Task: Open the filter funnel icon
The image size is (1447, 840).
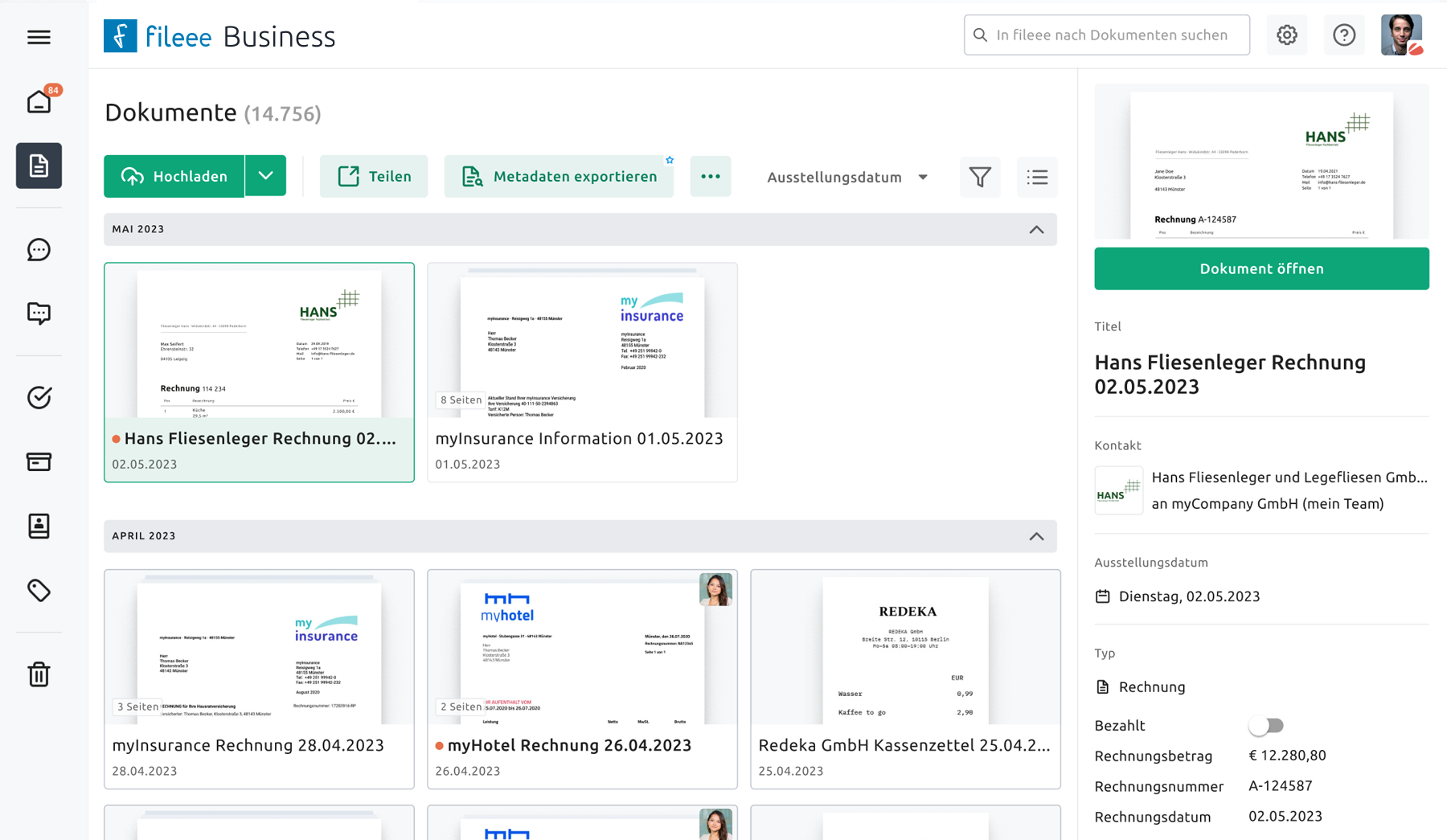Action: click(980, 177)
